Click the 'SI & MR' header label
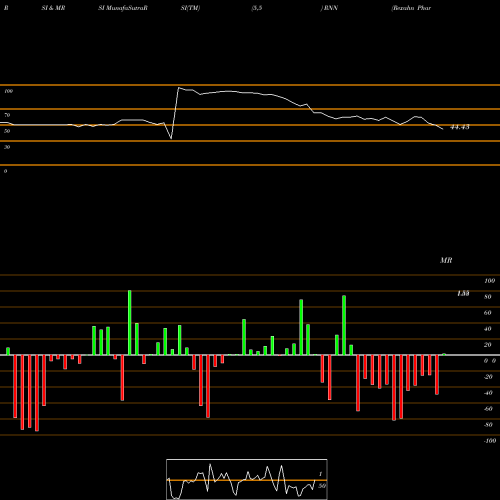 pos(53,8)
